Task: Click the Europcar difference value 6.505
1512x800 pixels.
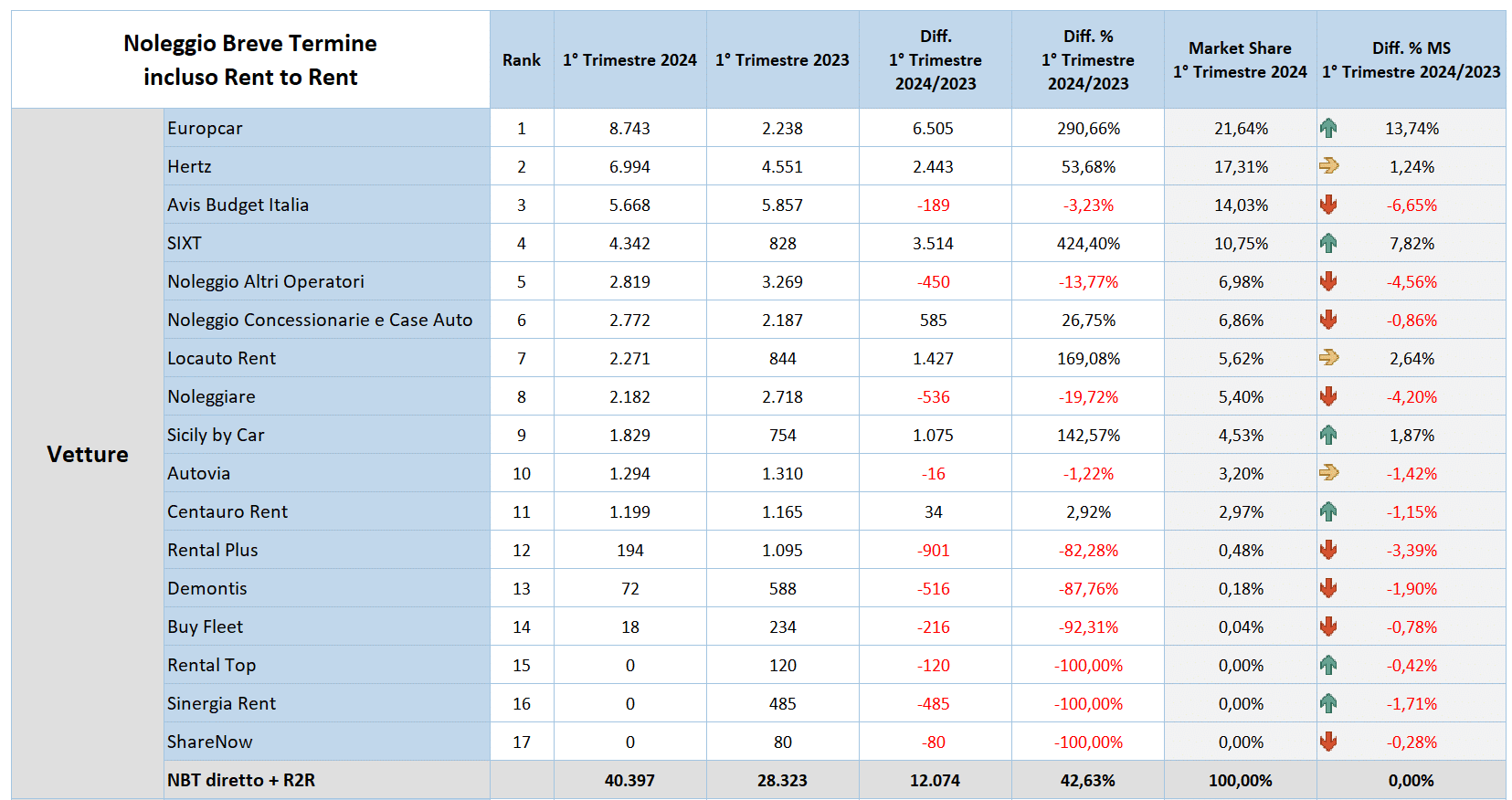Action: [x=933, y=129]
